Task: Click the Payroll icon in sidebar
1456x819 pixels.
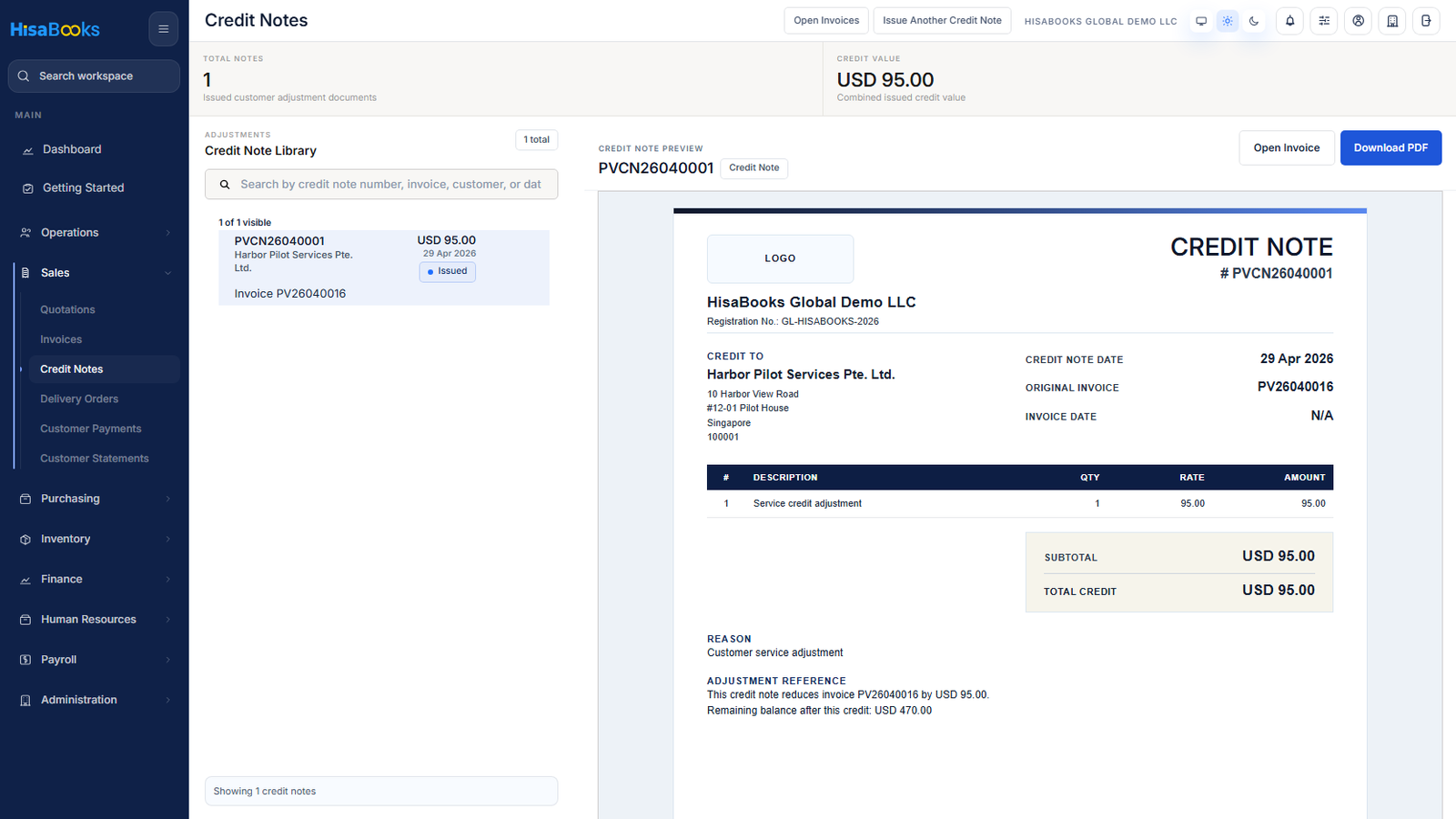Action: 25,660
